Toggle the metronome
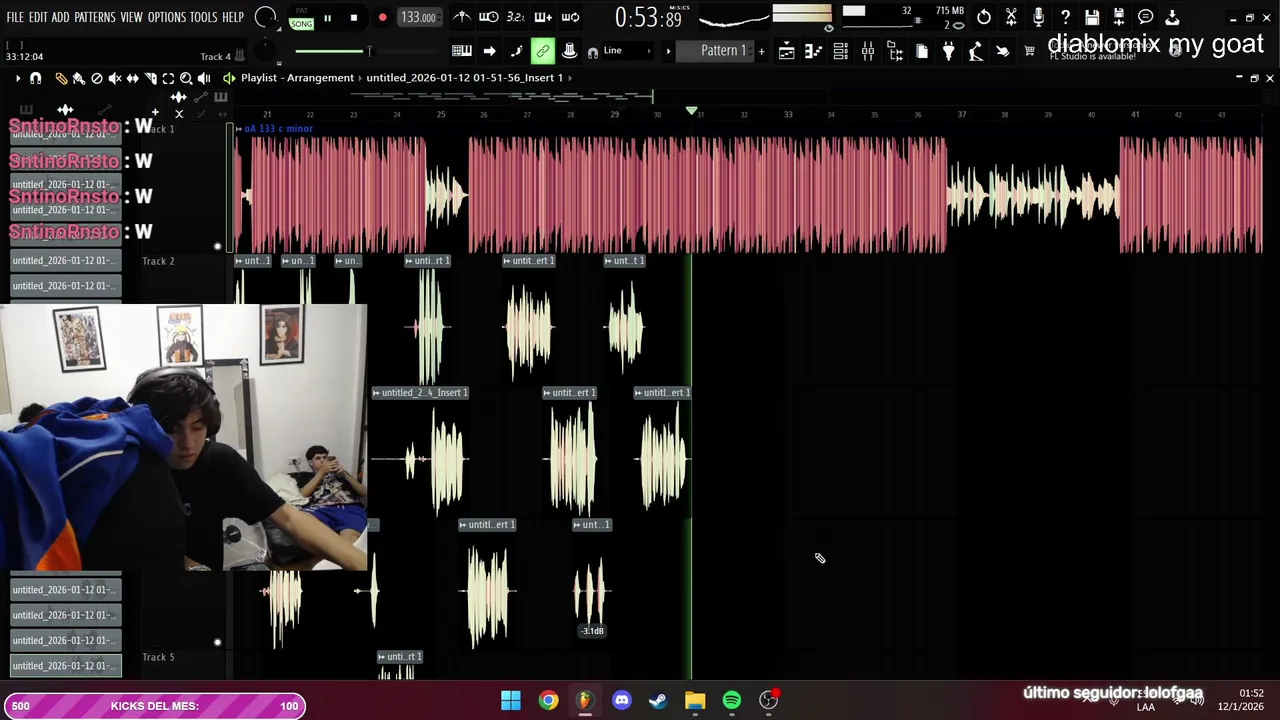The image size is (1280, 720). (461, 17)
